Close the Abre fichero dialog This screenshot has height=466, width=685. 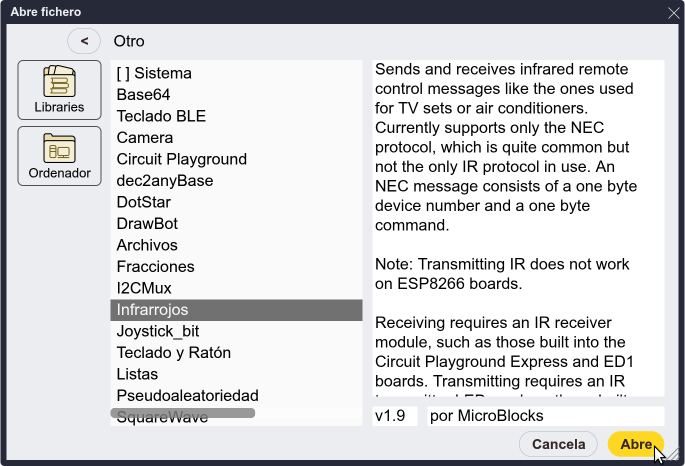coord(673,13)
